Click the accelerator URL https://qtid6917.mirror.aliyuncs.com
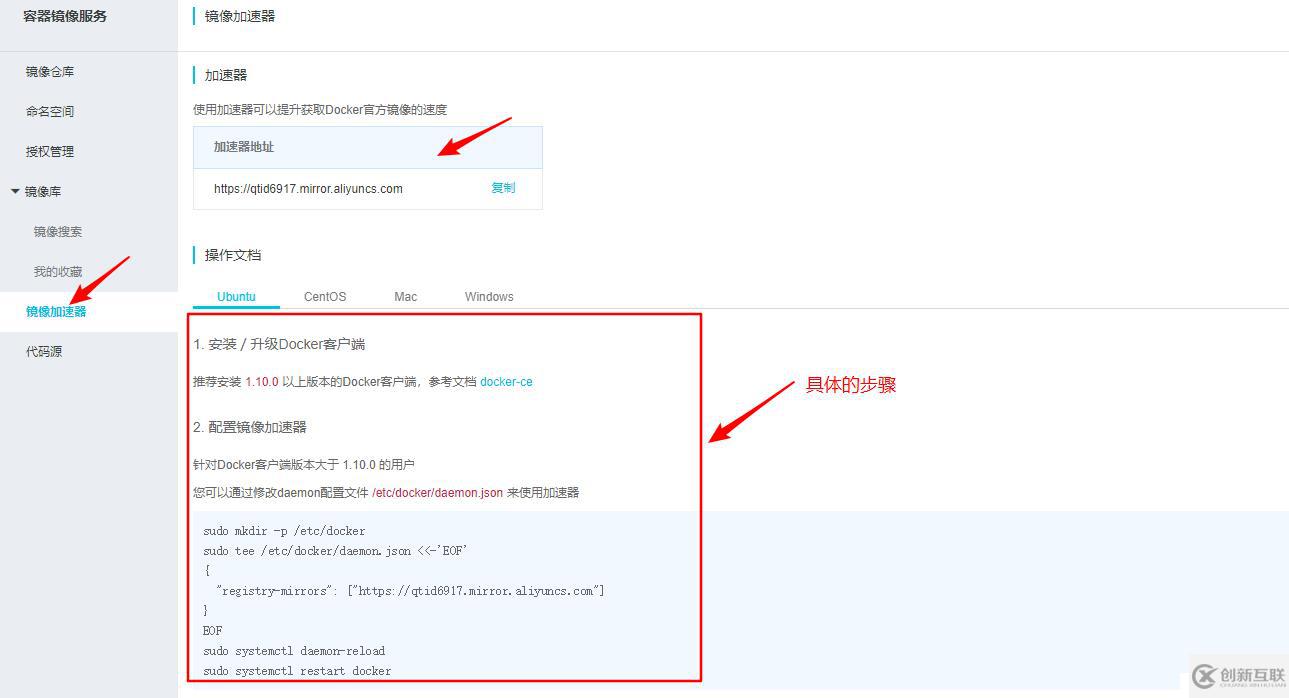1289x698 pixels. pyautogui.click(x=308, y=189)
